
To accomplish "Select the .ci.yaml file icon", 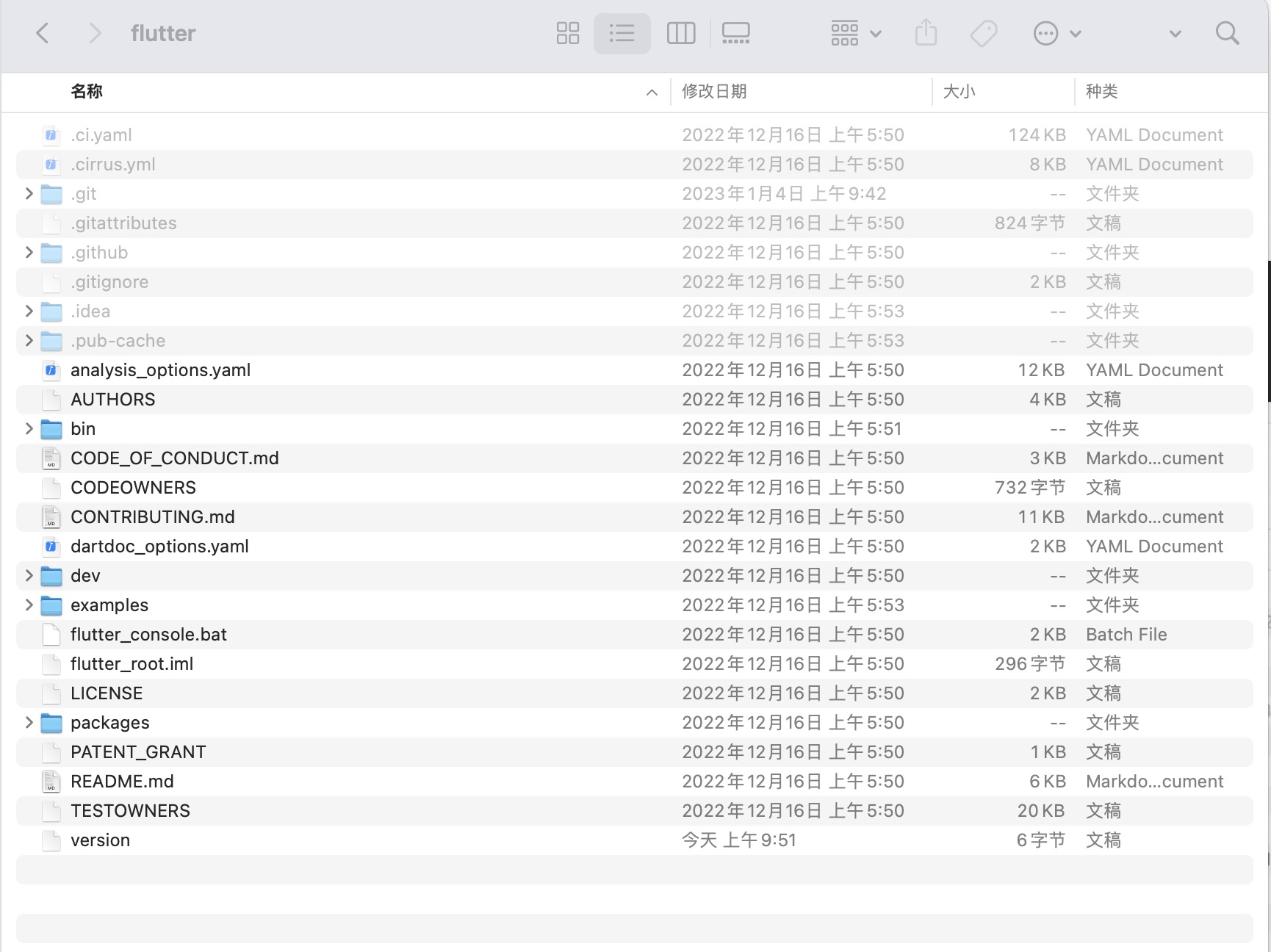I will 51,135.
